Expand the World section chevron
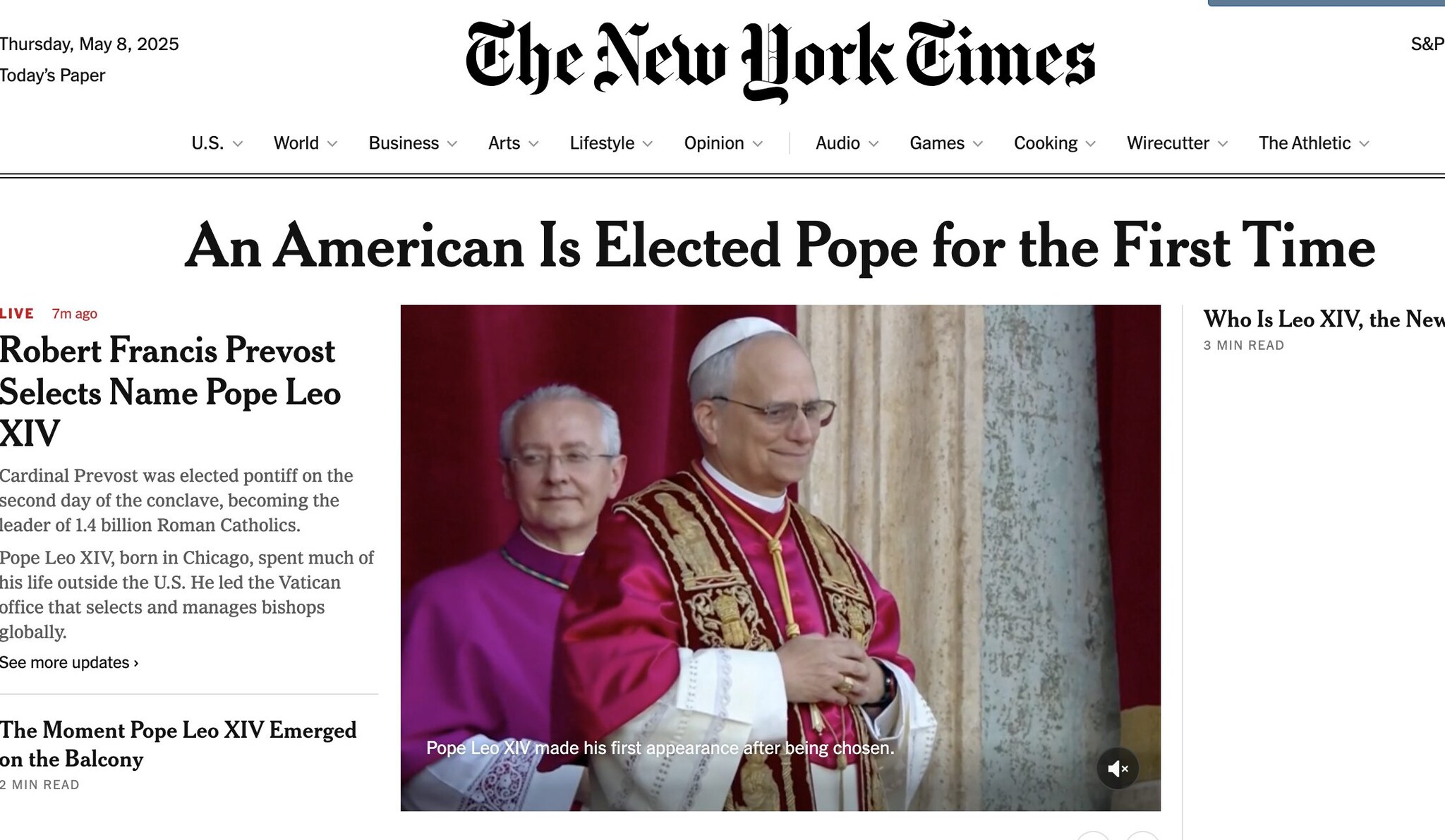 coord(332,144)
